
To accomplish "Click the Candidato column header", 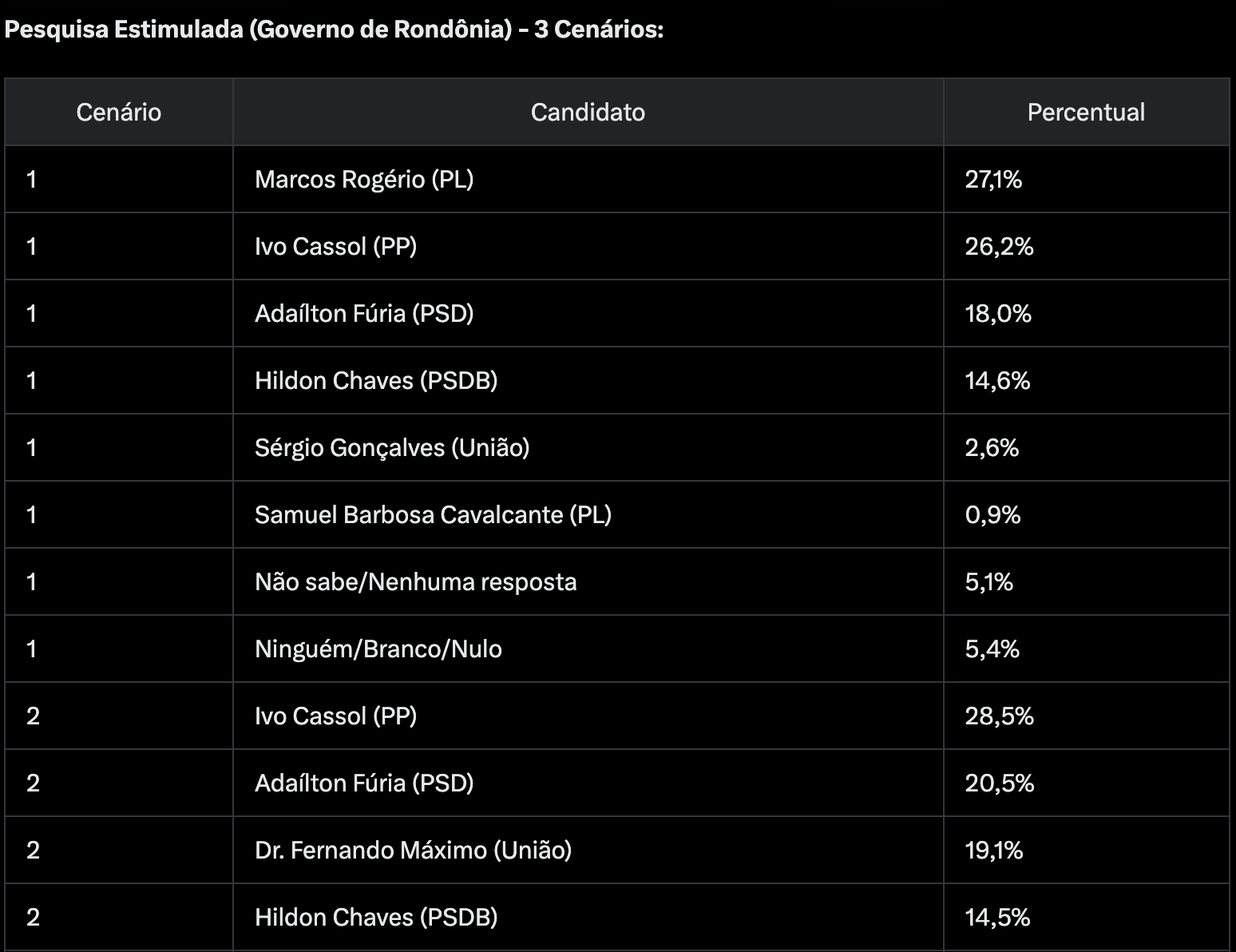I will click(x=588, y=112).
